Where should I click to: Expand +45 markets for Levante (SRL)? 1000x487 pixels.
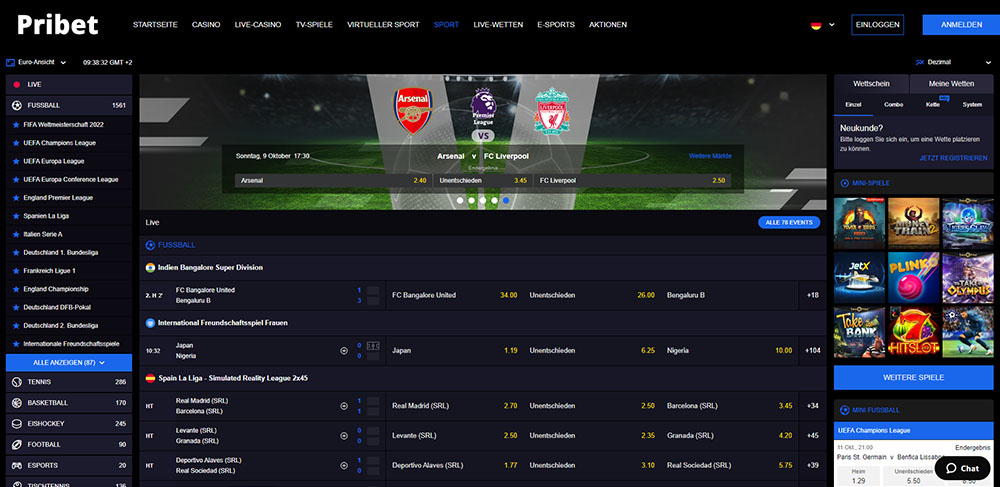click(x=812, y=436)
